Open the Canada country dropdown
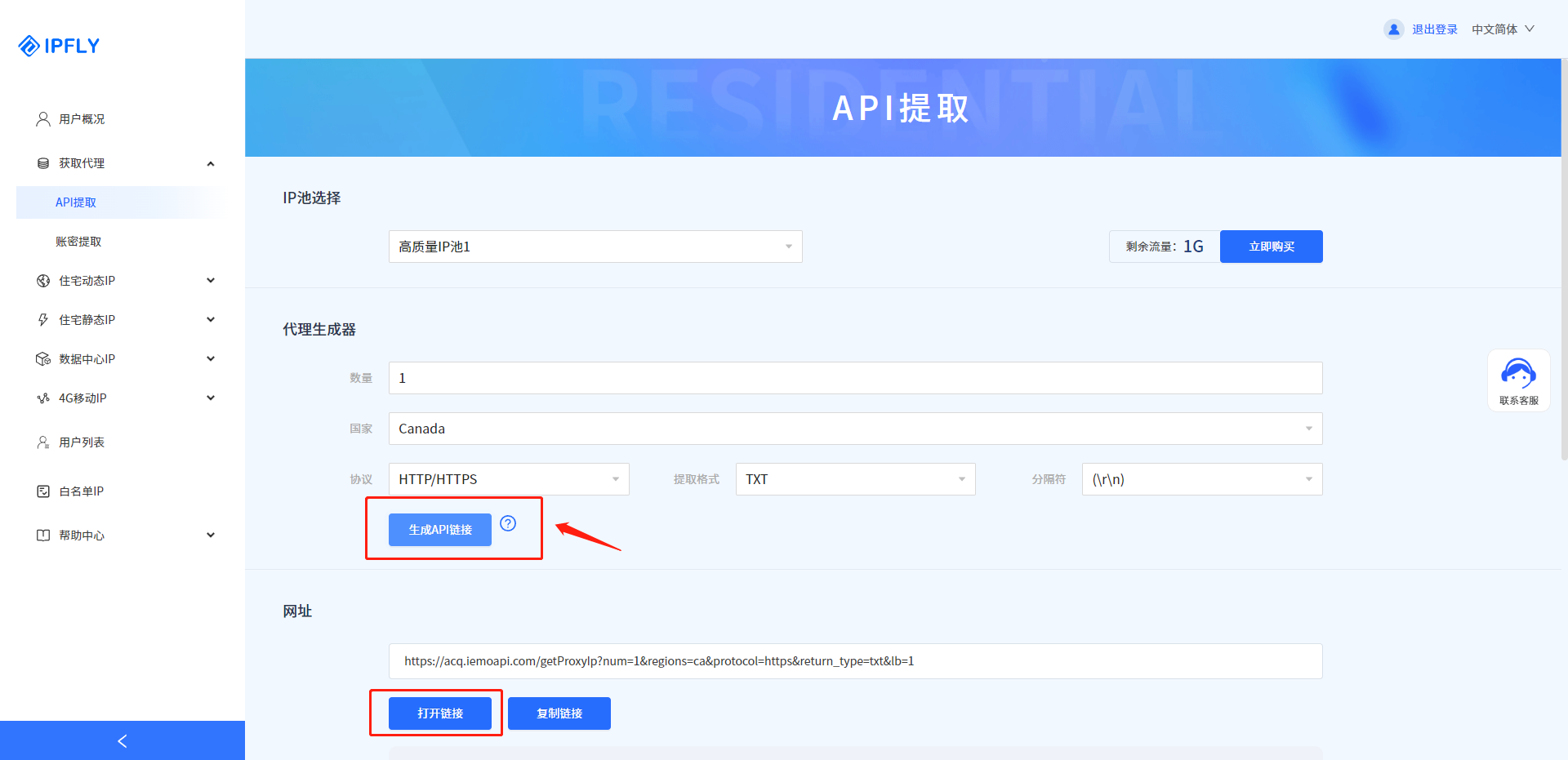This screenshot has width=1568, height=760. (x=854, y=429)
